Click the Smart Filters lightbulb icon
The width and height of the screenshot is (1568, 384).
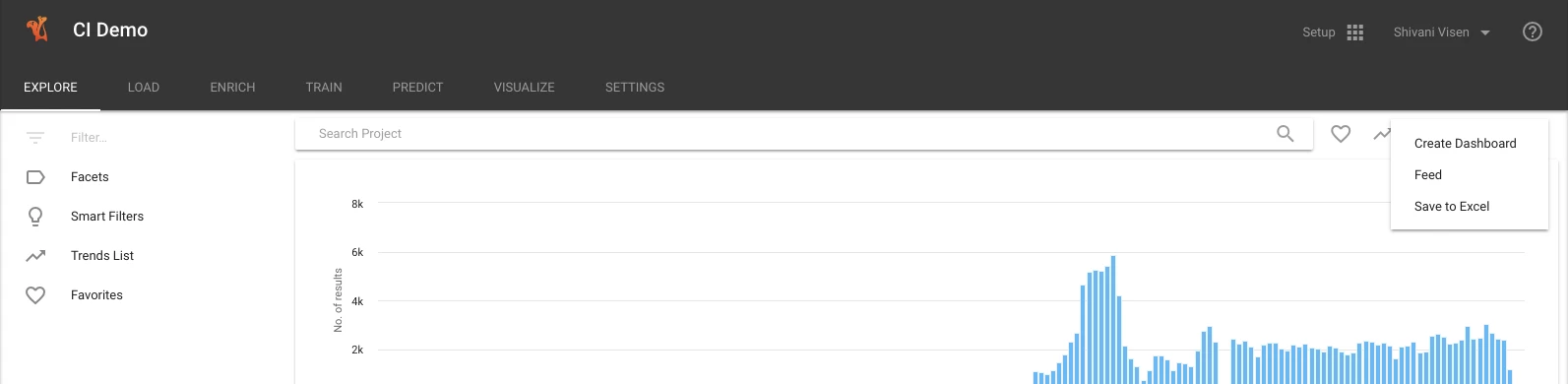[35, 217]
